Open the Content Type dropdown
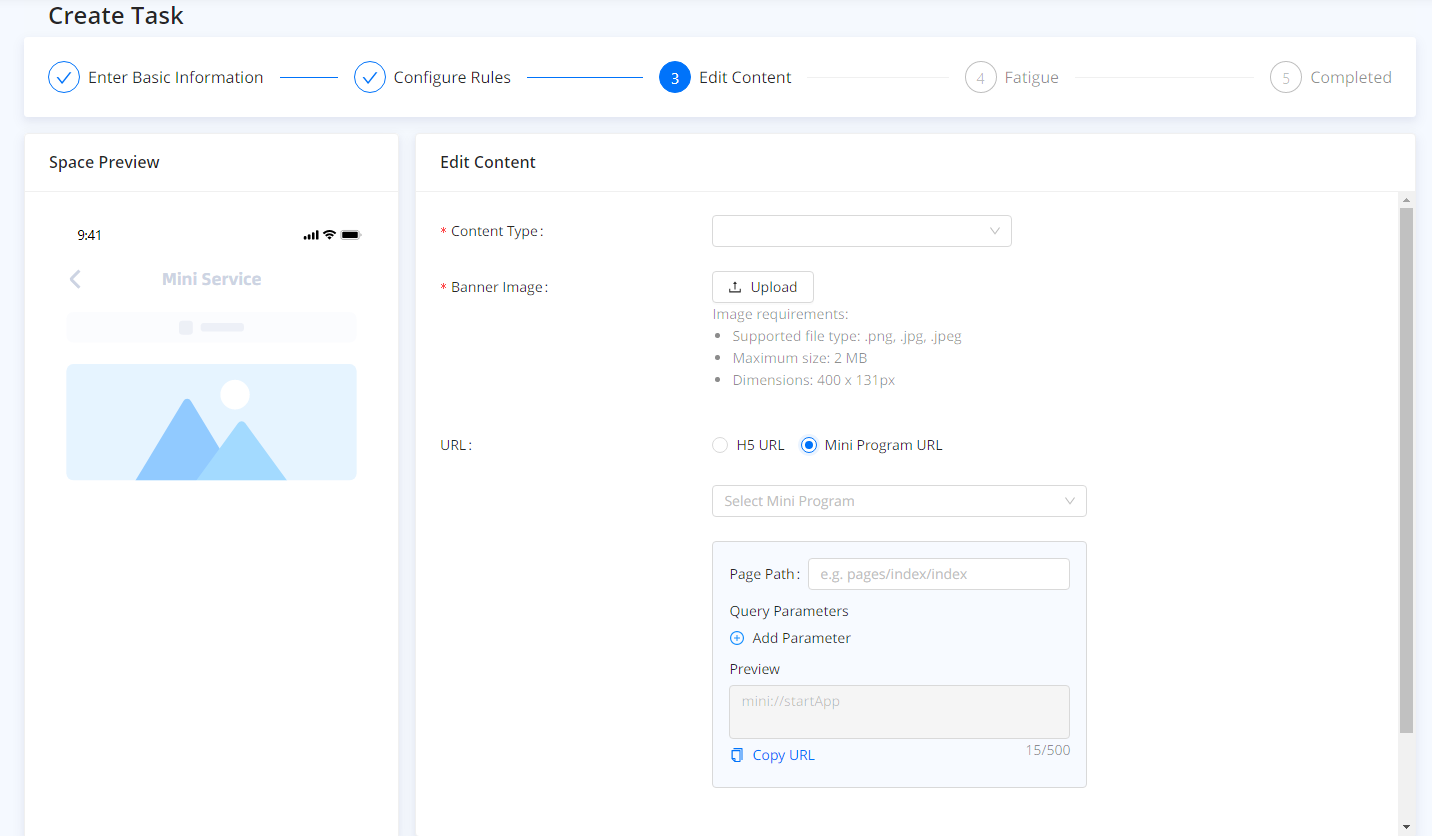Viewport: 1432px width, 836px height. point(861,231)
